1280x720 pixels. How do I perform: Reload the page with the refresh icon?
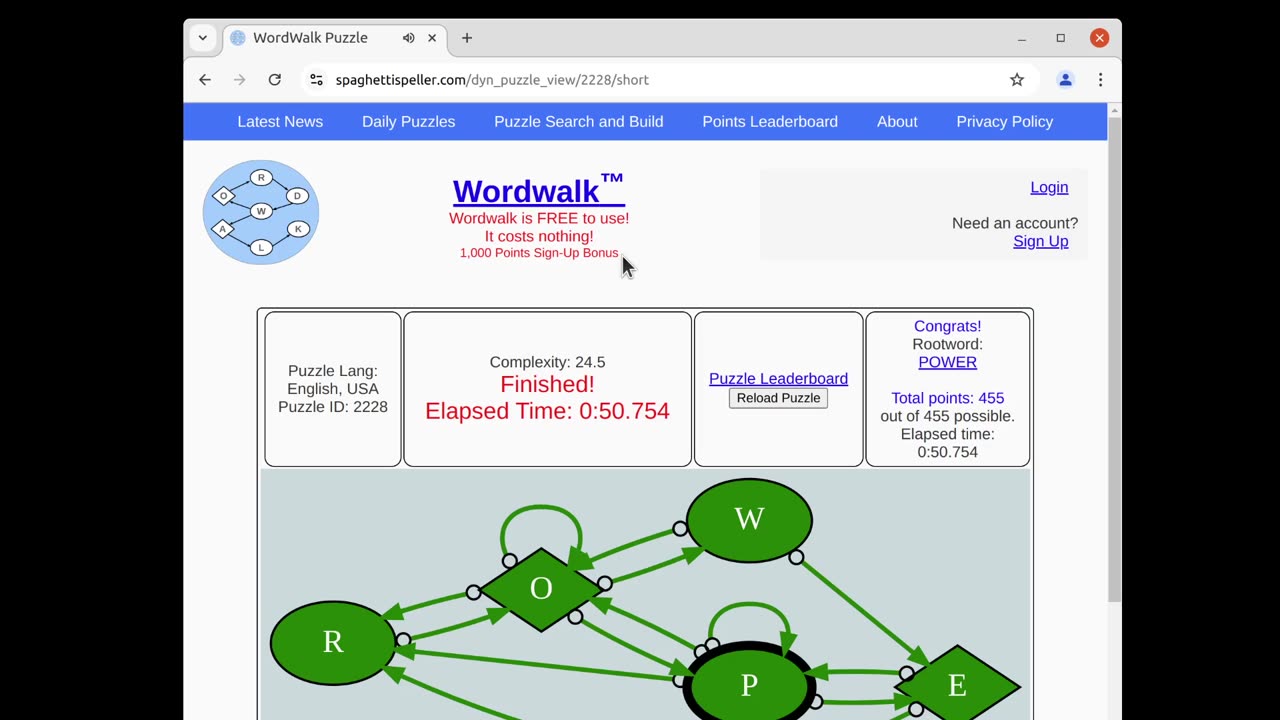pyautogui.click(x=274, y=80)
